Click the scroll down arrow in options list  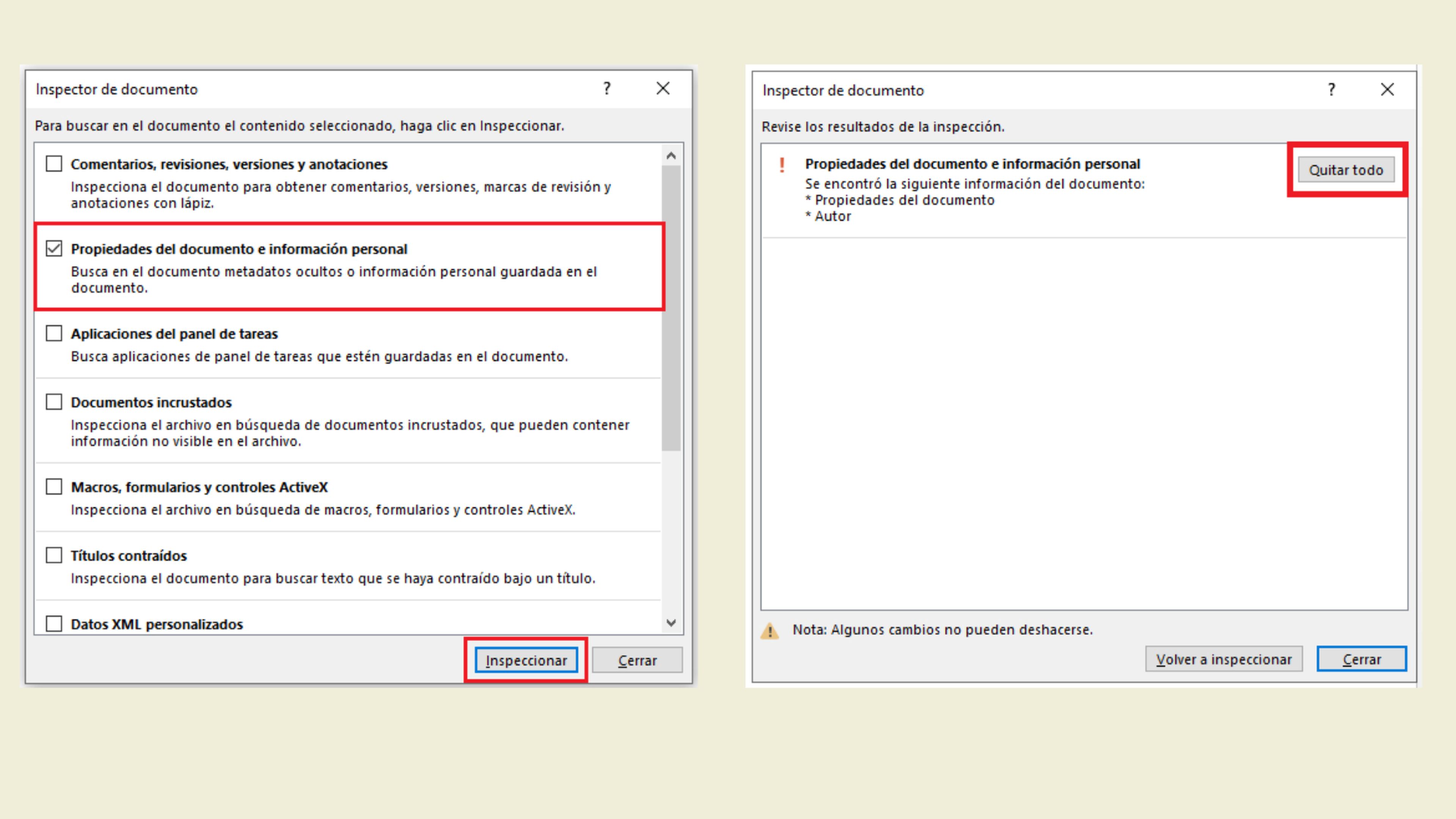tap(671, 623)
